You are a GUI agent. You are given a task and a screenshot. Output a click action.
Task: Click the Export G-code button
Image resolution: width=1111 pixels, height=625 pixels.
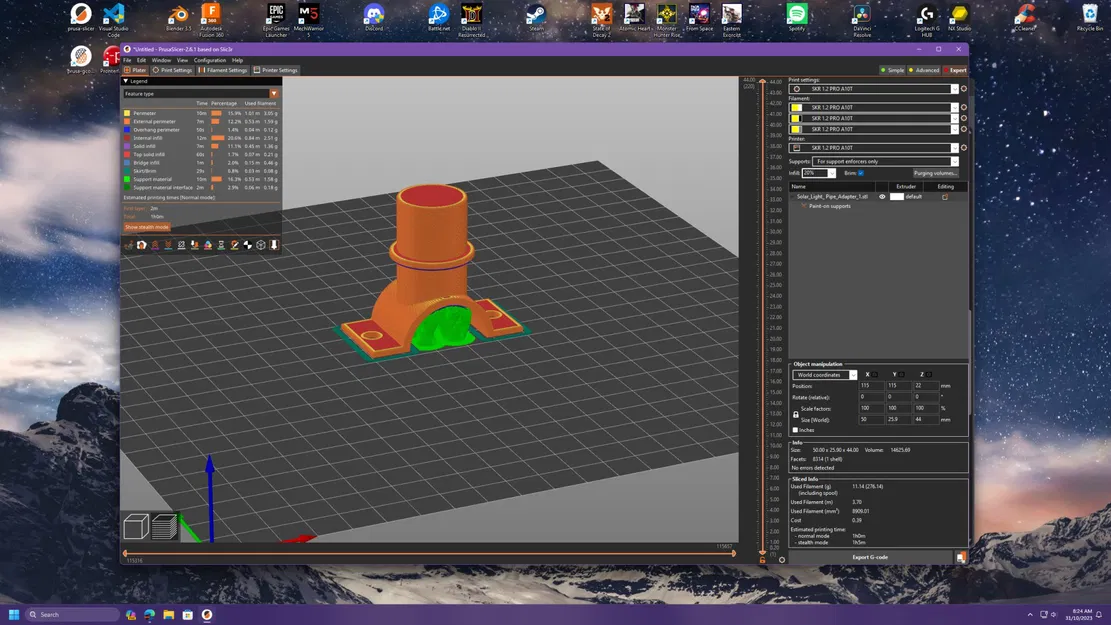869,557
